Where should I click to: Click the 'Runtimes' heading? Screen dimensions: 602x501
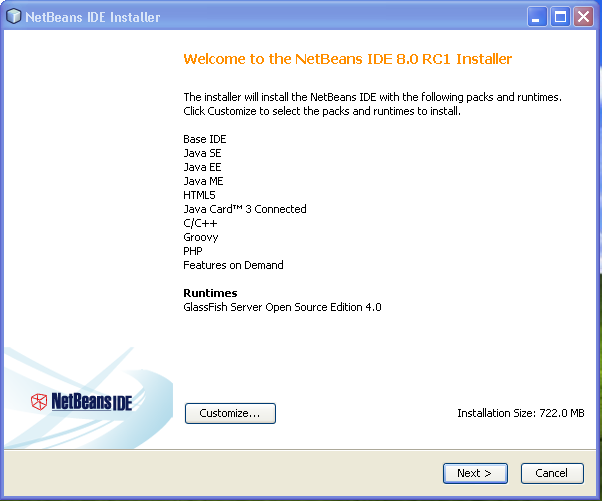point(210,293)
